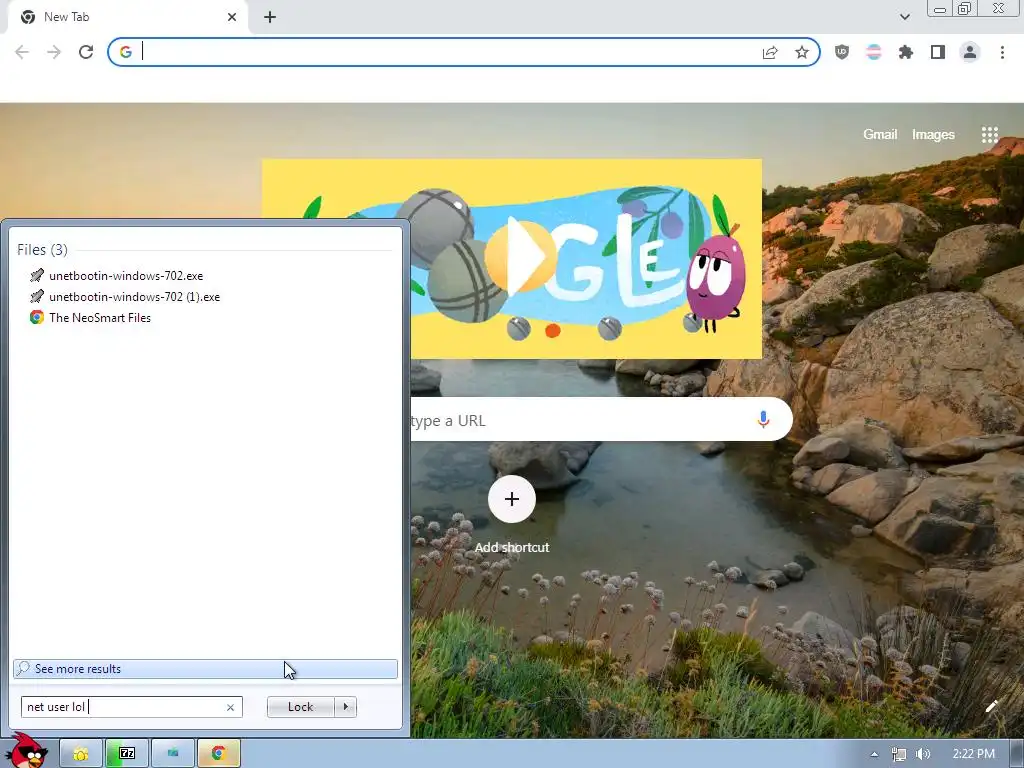Click the Lock button
Image resolution: width=1024 pixels, height=768 pixels.
[300, 707]
